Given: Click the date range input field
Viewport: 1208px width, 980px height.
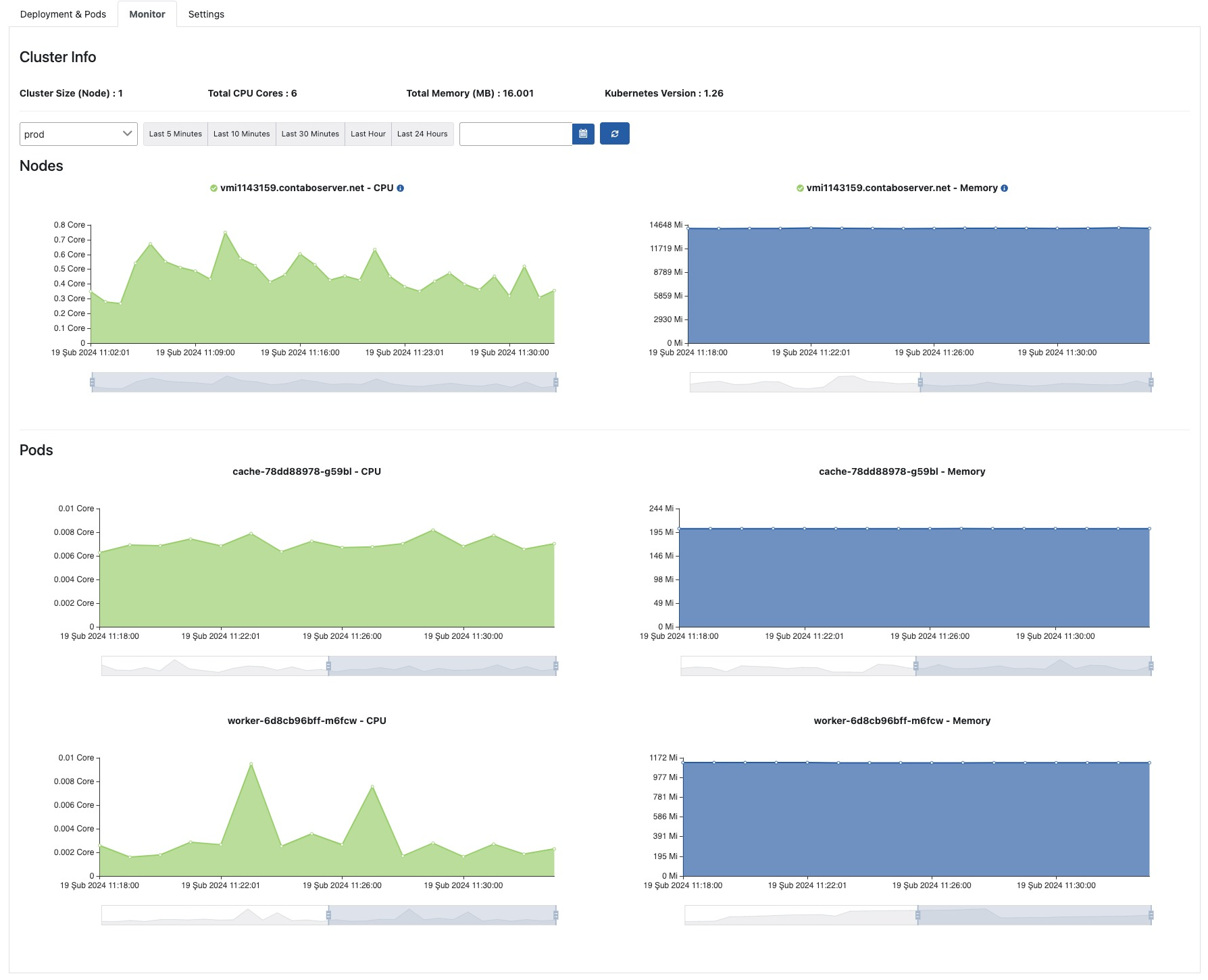Looking at the screenshot, I should (x=515, y=134).
